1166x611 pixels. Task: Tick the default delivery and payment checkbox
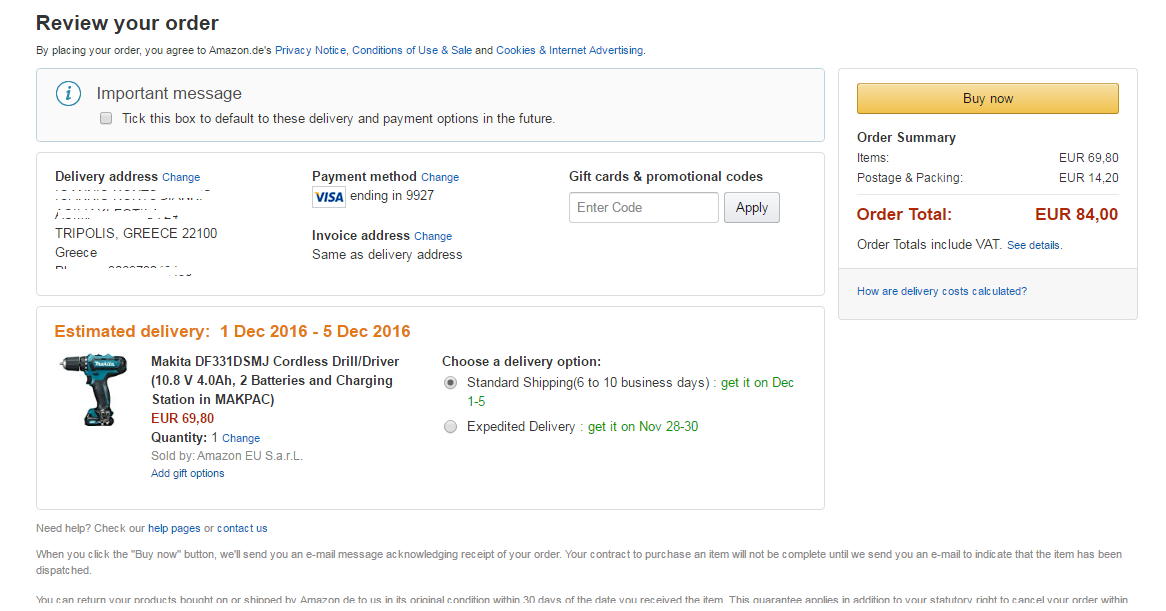point(106,118)
